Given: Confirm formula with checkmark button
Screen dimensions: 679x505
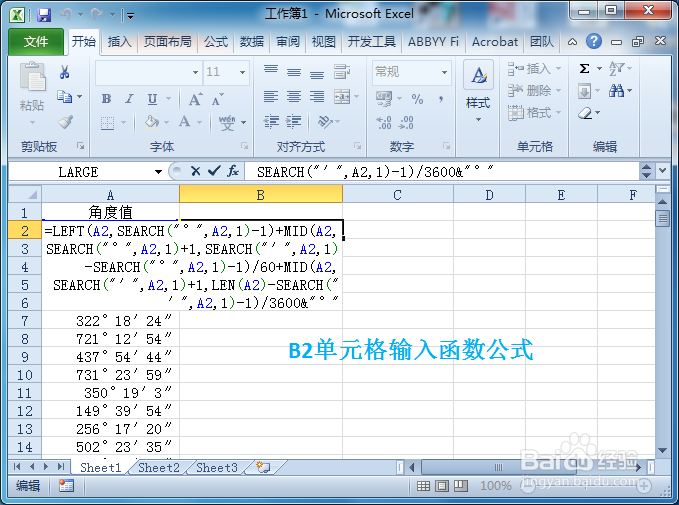Looking at the screenshot, I should (214, 172).
